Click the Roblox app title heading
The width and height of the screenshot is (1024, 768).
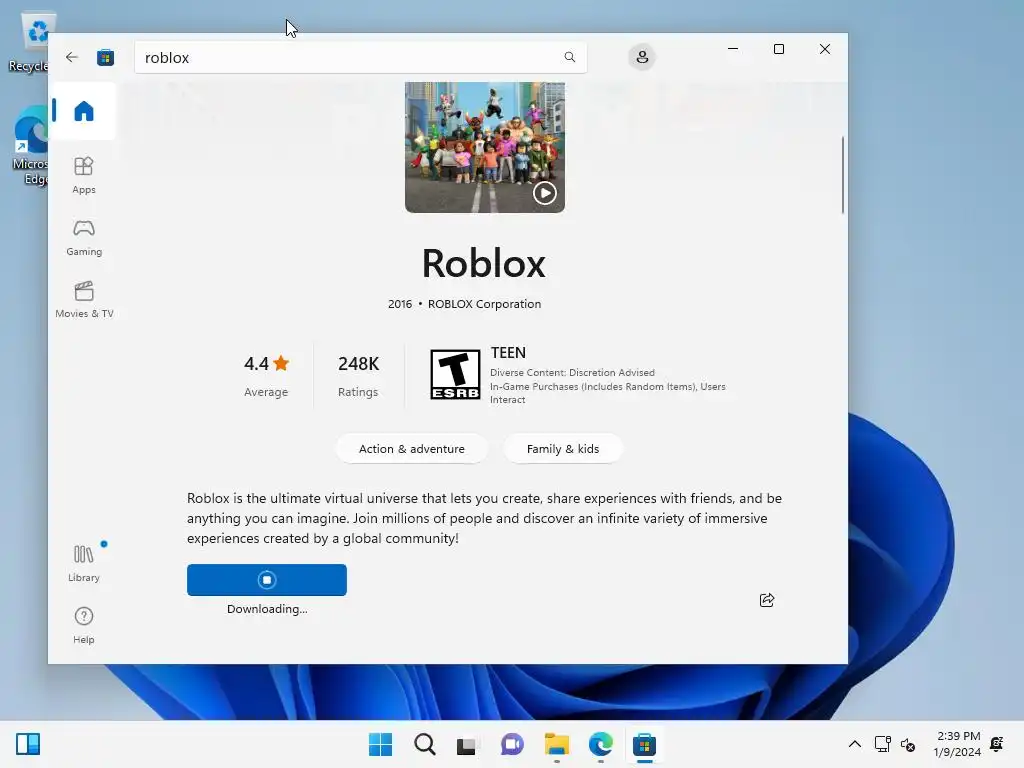click(x=483, y=263)
